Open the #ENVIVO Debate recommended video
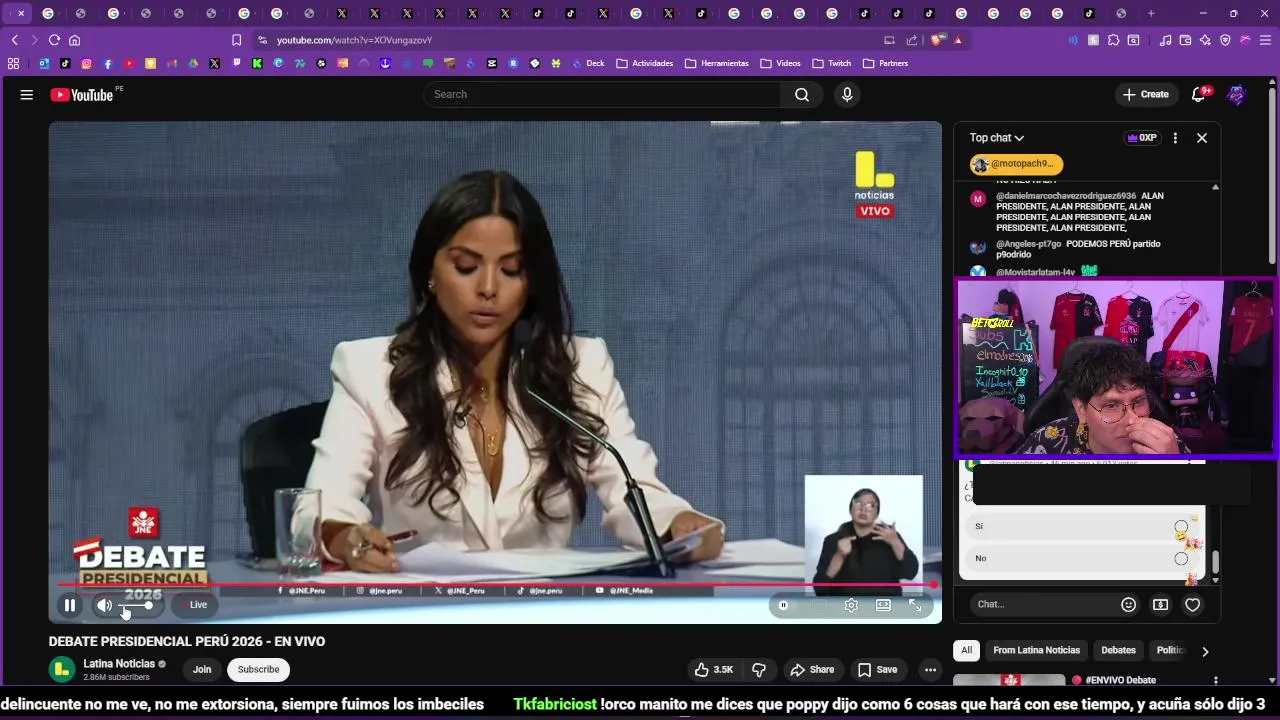 click(1086, 681)
